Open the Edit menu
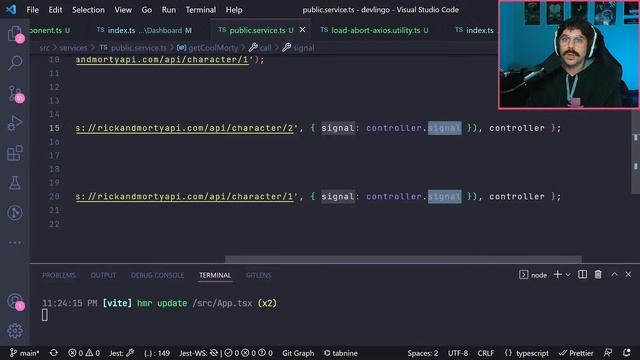This screenshot has width=640, height=360. 55,10
